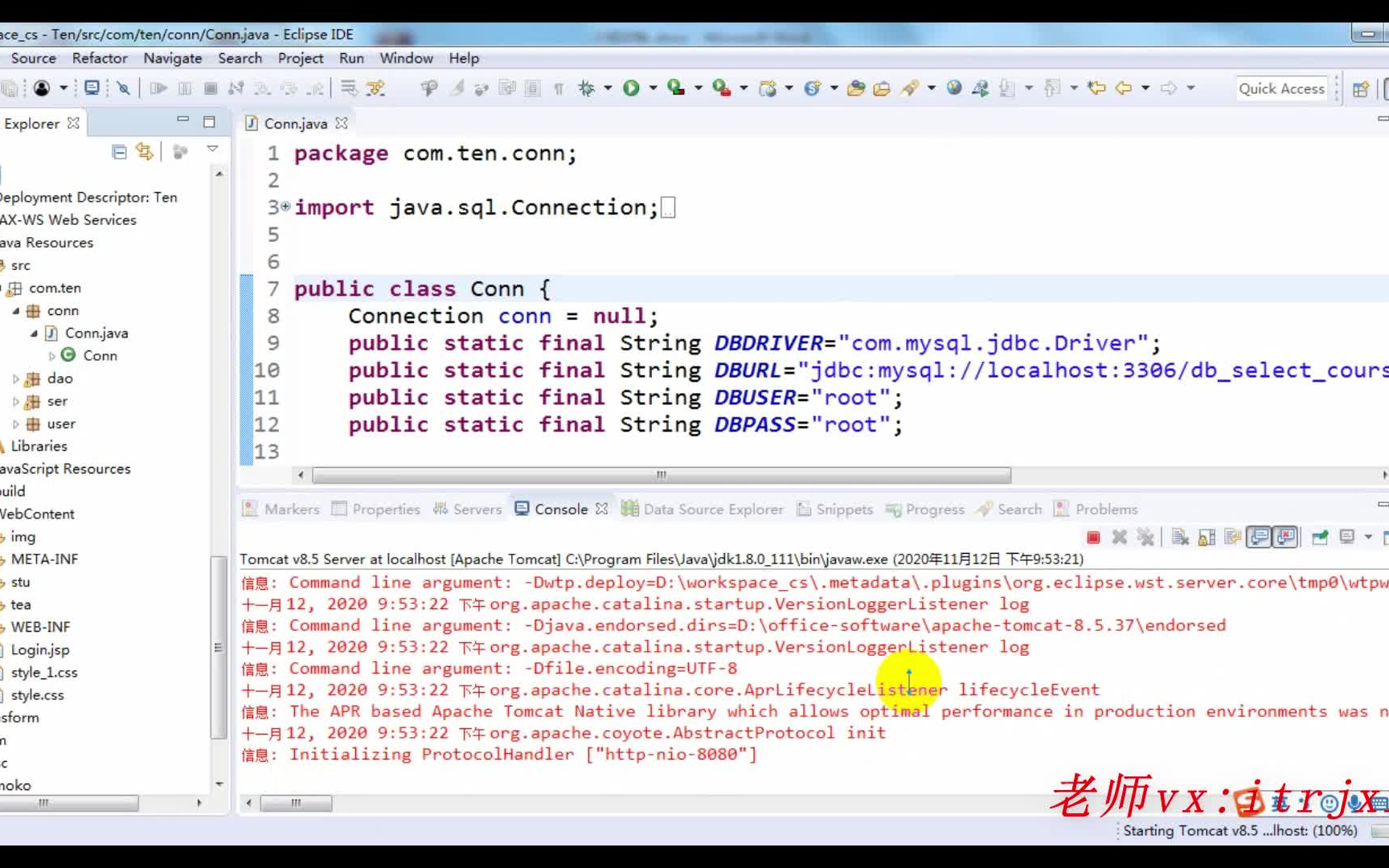
Task: Open Explorer View Menu triangle
Action: click(x=213, y=149)
